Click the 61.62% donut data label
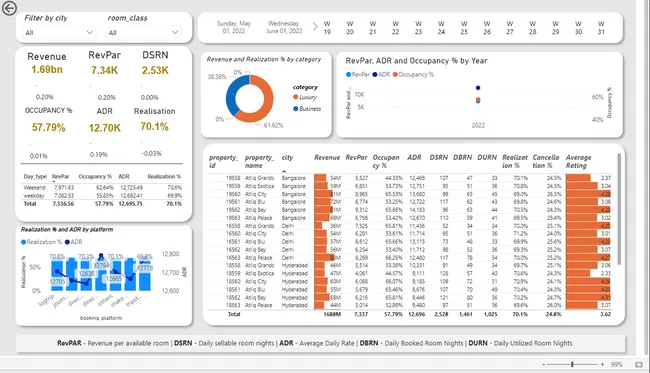The image size is (650, 373). tap(273, 125)
